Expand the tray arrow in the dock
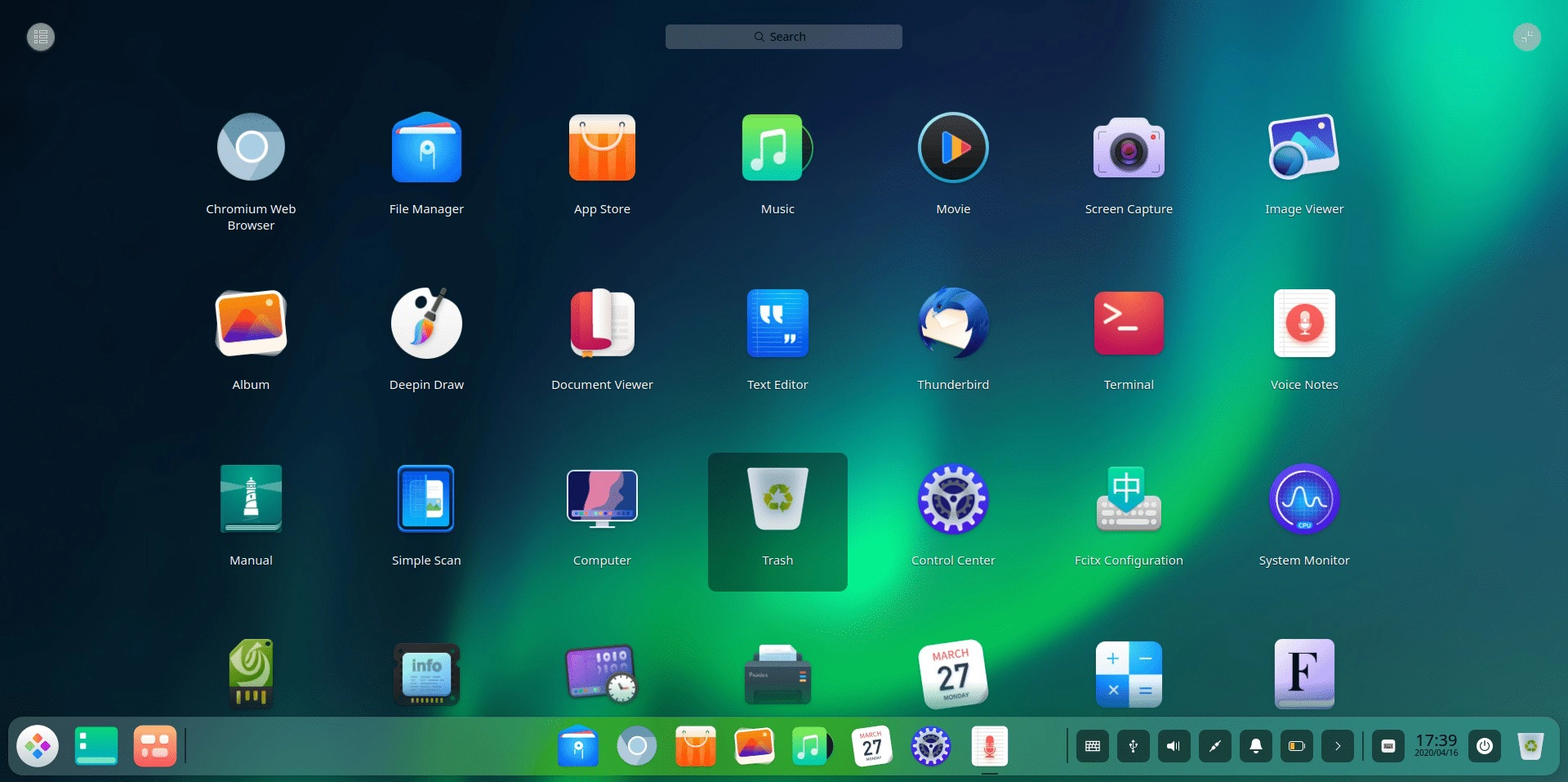Screen dimensions: 1568x782 1338,746
